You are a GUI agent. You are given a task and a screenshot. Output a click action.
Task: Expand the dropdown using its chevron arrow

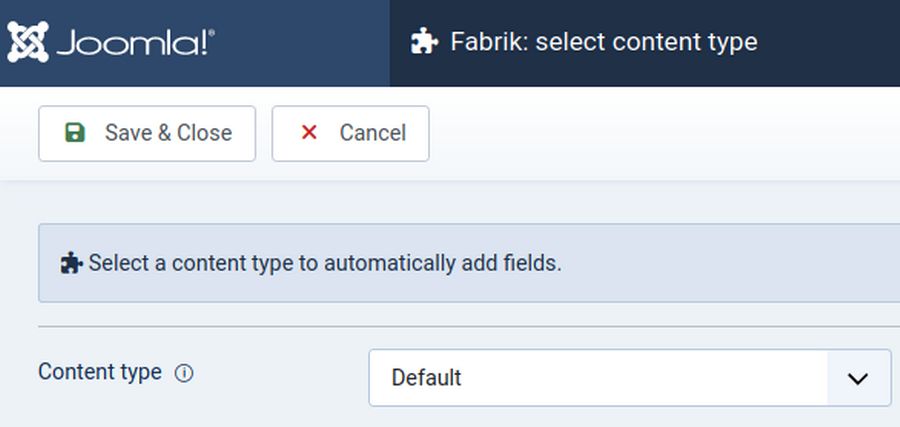(x=858, y=378)
